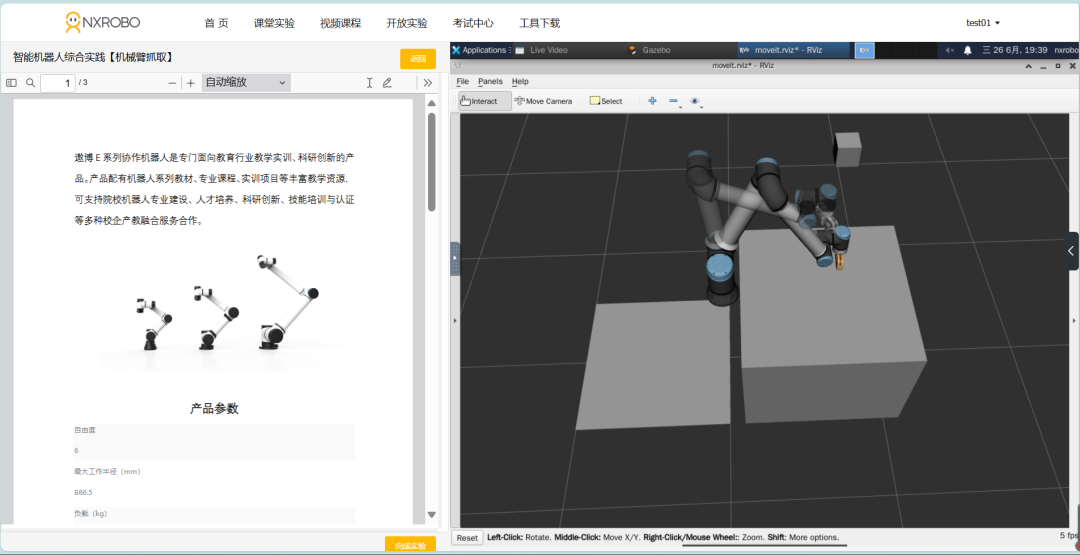1080x555 pixels.
Task: Open the 自动缩放 zoom dropdown
Action: [x=246, y=83]
